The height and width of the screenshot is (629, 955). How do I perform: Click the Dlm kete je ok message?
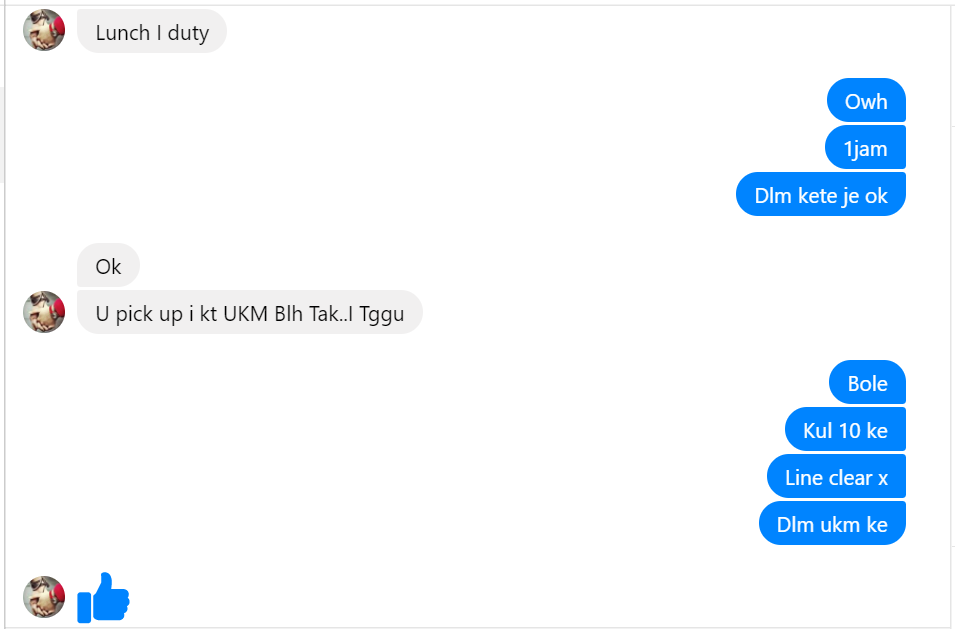[821, 194]
